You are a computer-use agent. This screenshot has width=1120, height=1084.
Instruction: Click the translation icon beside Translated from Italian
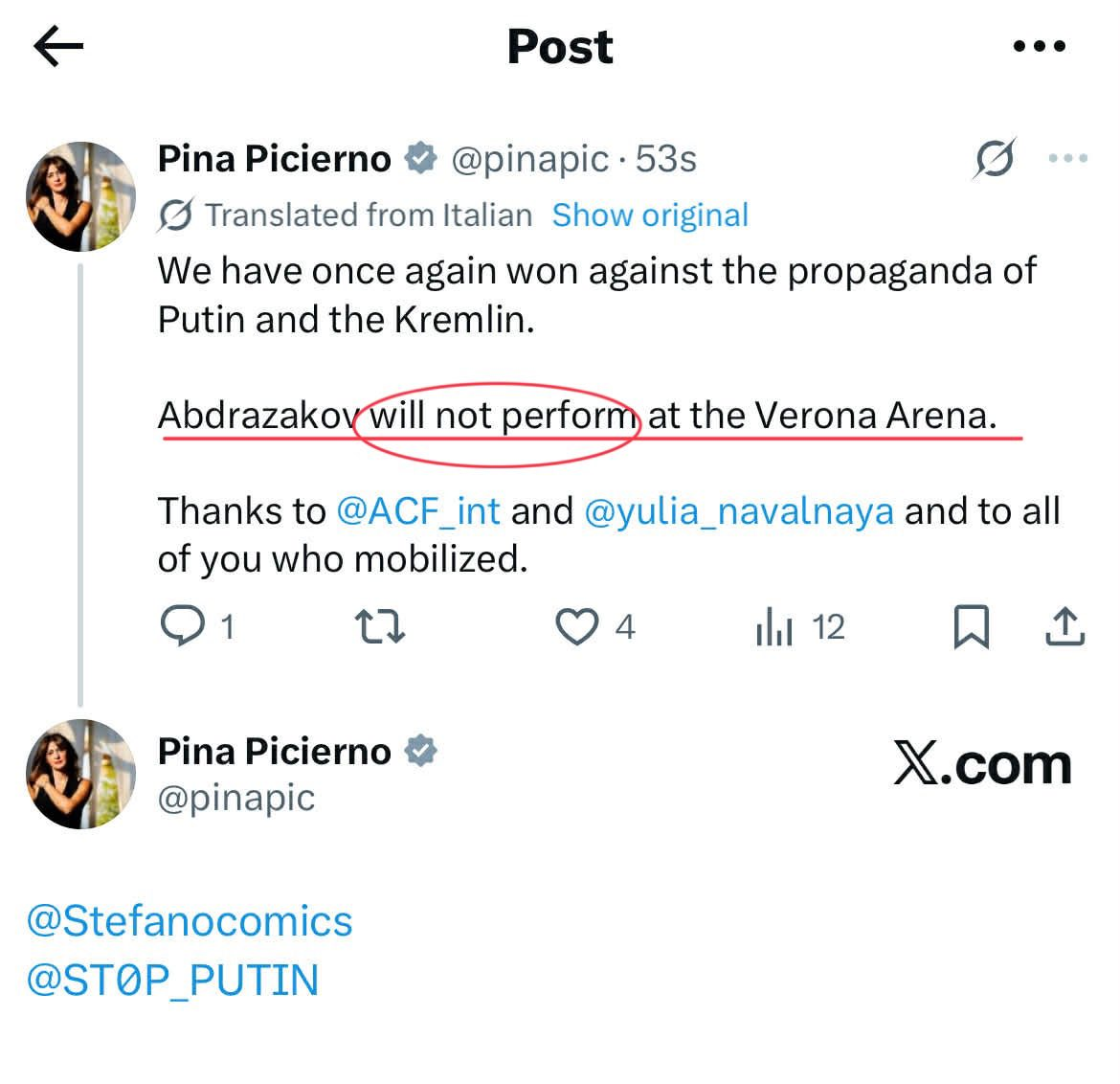(177, 215)
